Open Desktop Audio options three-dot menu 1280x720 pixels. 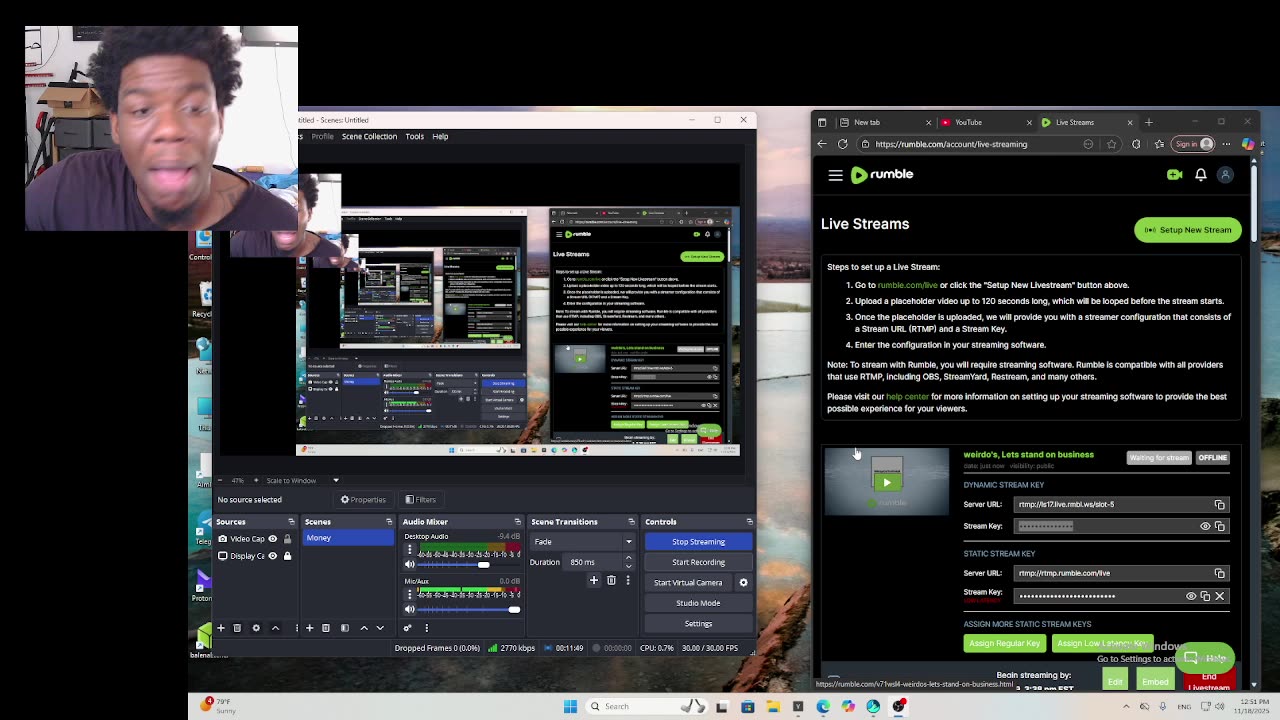point(409,550)
